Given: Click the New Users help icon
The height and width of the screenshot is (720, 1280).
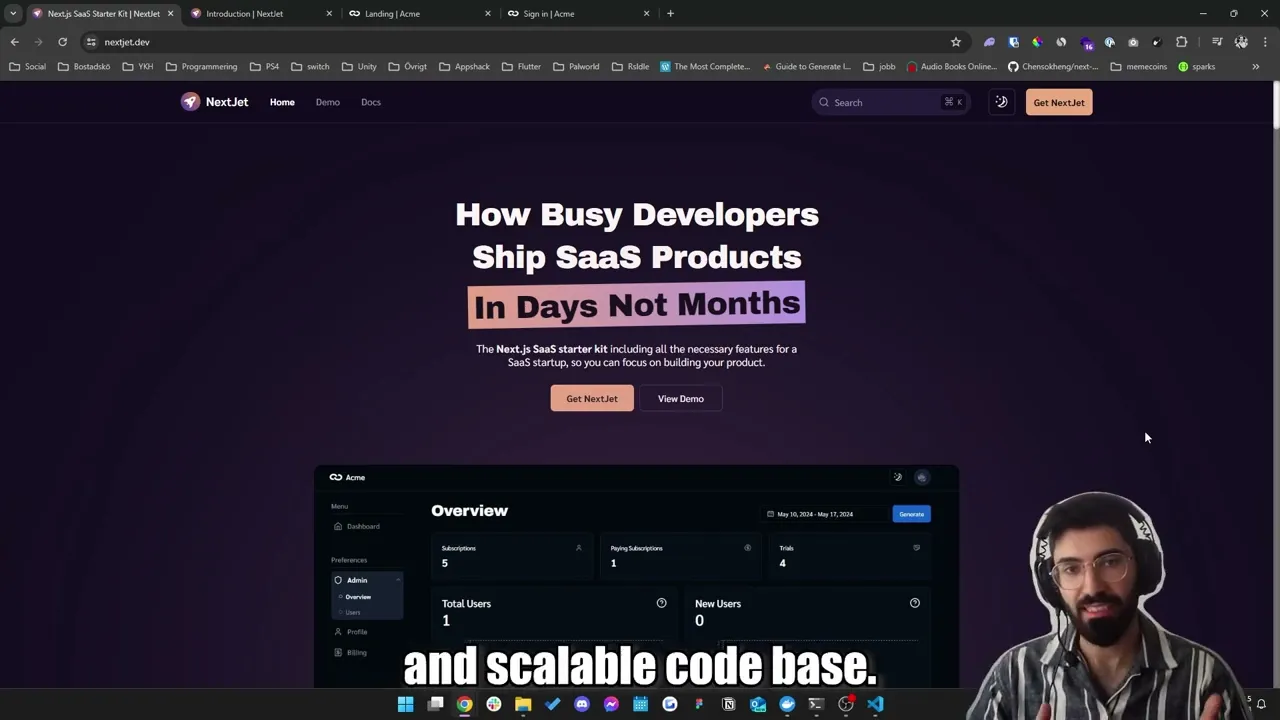Looking at the screenshot, I should point(914,603).
